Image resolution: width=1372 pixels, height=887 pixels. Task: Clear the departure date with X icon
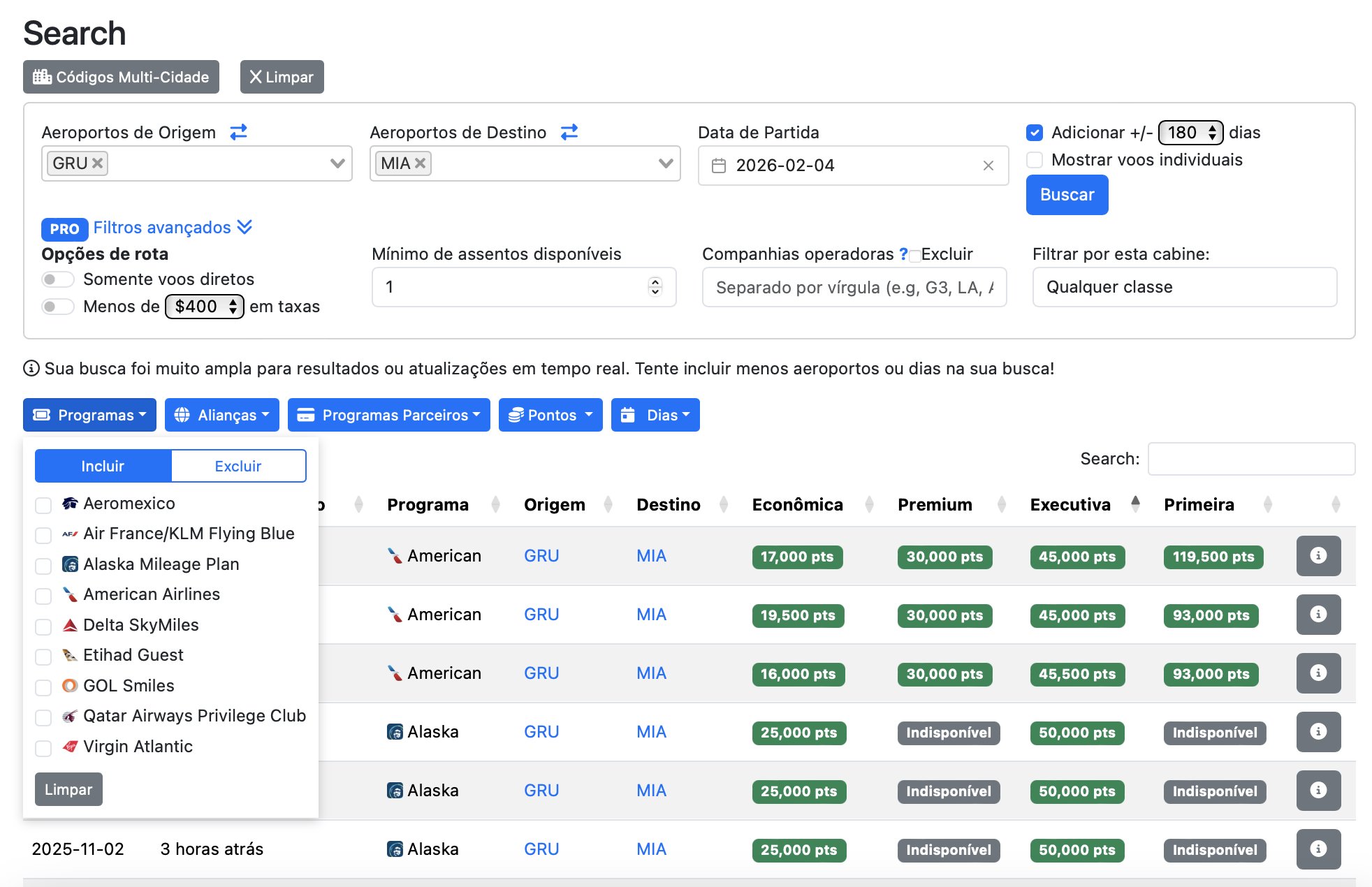click(988, 166)
